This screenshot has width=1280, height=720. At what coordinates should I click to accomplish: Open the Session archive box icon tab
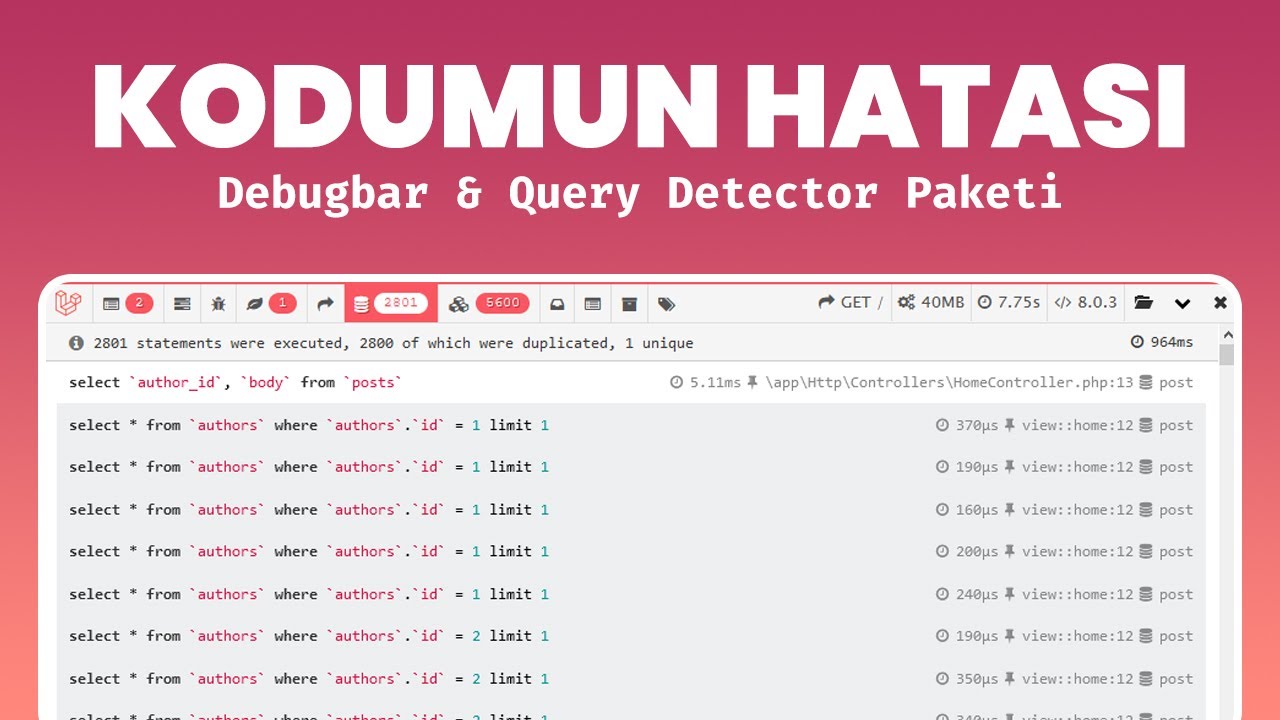(629, 303)
